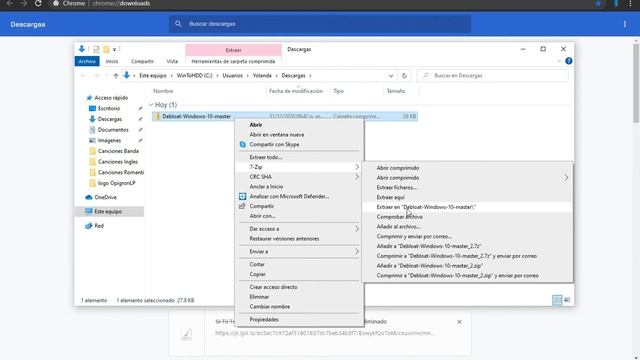Sort by Fecha de modificación column
Screen dimensions: 640x360
(296, 91)
